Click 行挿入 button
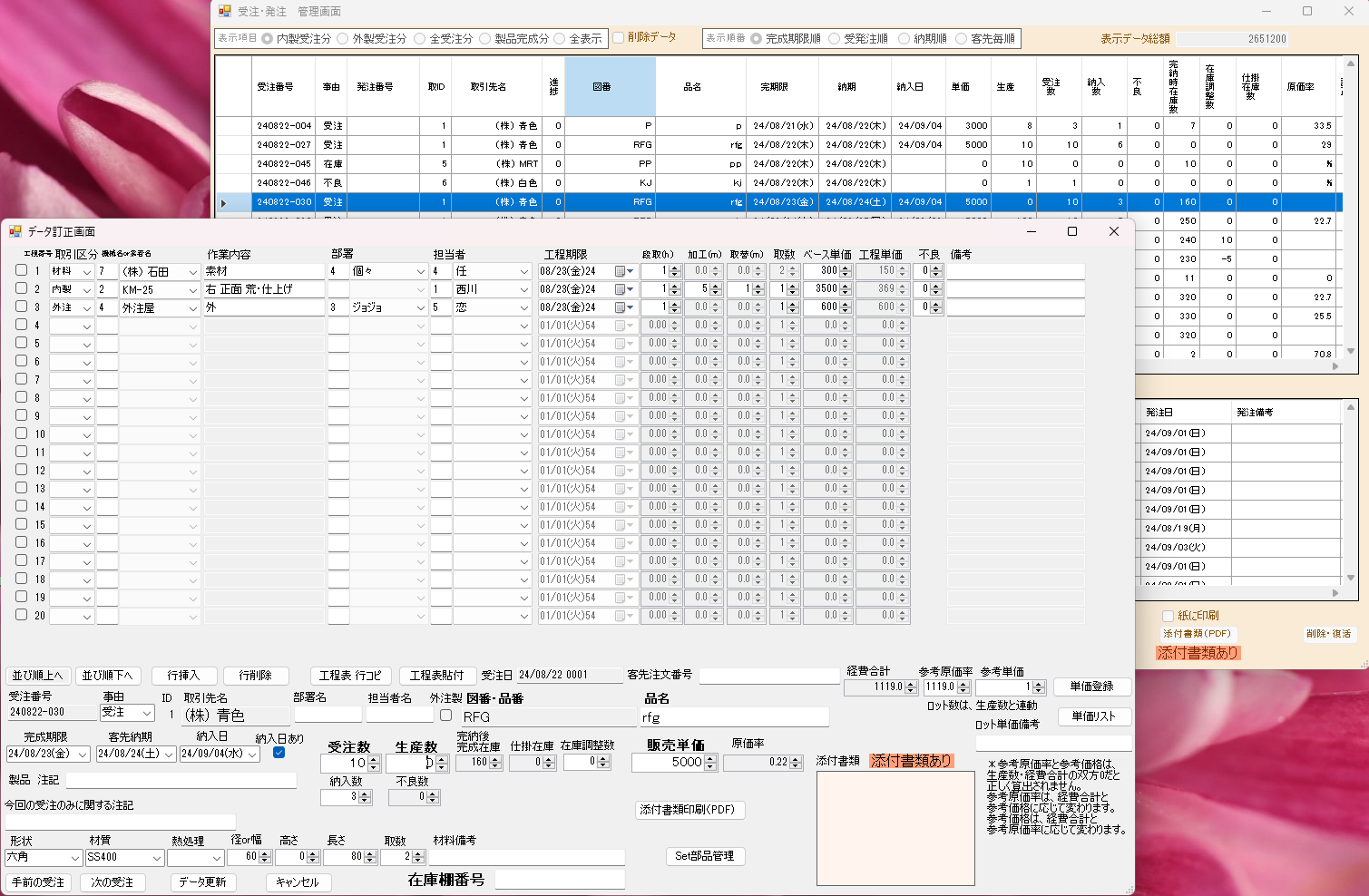Screen dimensions: 1369x896 tap(183, 676)
